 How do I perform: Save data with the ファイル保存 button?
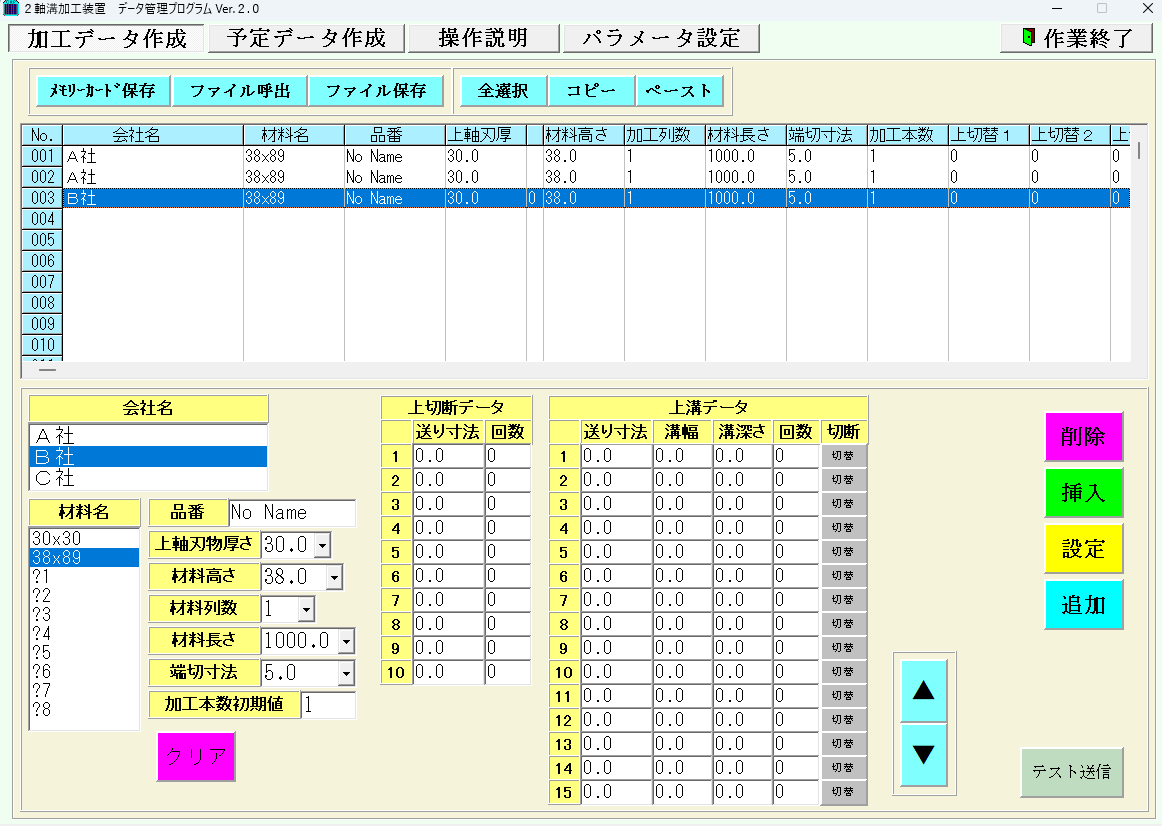point(377,90)
